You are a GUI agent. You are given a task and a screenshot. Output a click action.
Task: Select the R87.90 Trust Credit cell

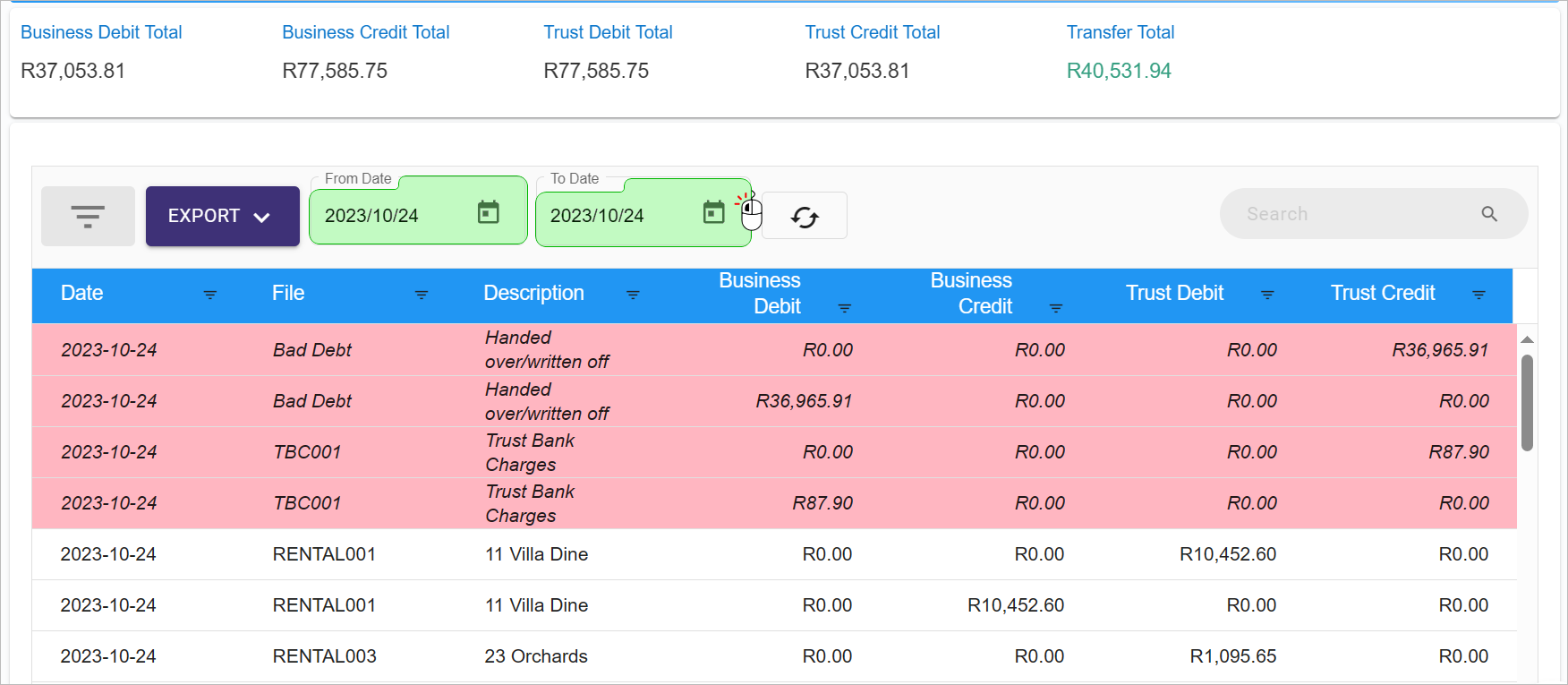[x=1459, y=452]
